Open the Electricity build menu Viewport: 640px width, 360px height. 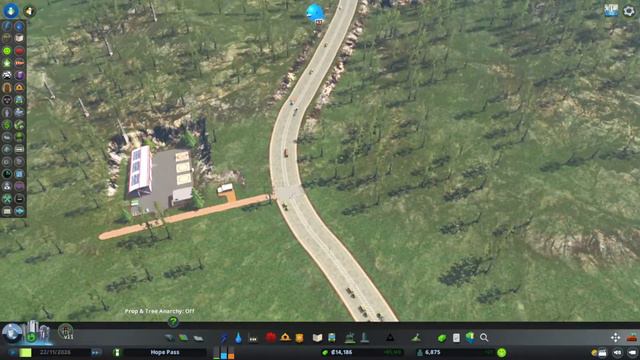click(224, 338)
